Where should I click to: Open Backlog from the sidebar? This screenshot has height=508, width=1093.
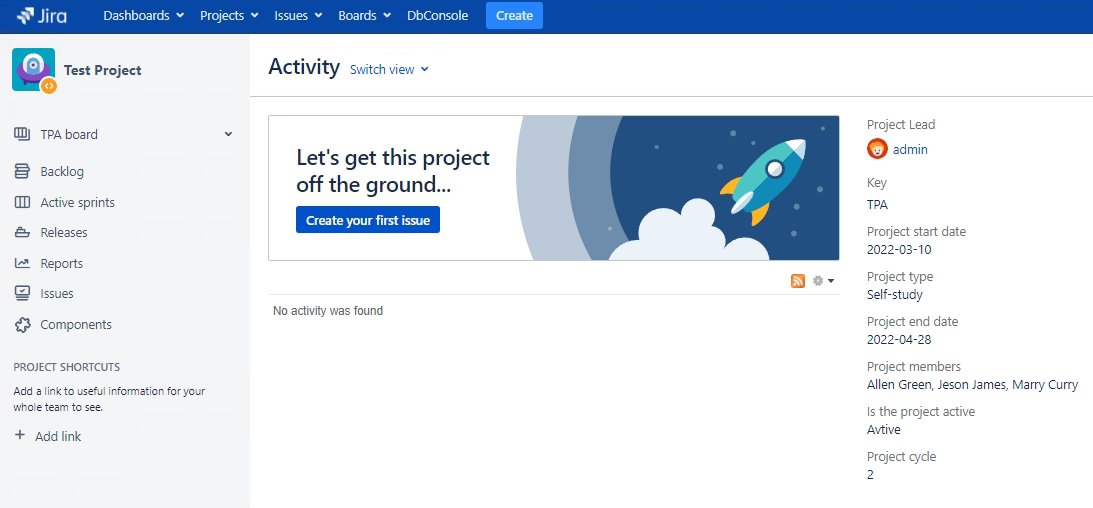[x=62, y=171]
